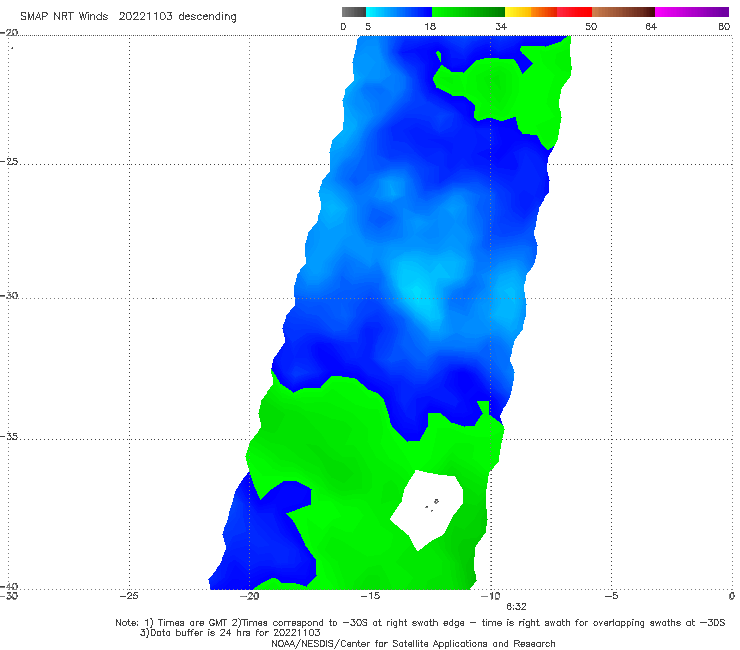Click the color bar label '18'
The image size is (740, 650).
(430, 27)
